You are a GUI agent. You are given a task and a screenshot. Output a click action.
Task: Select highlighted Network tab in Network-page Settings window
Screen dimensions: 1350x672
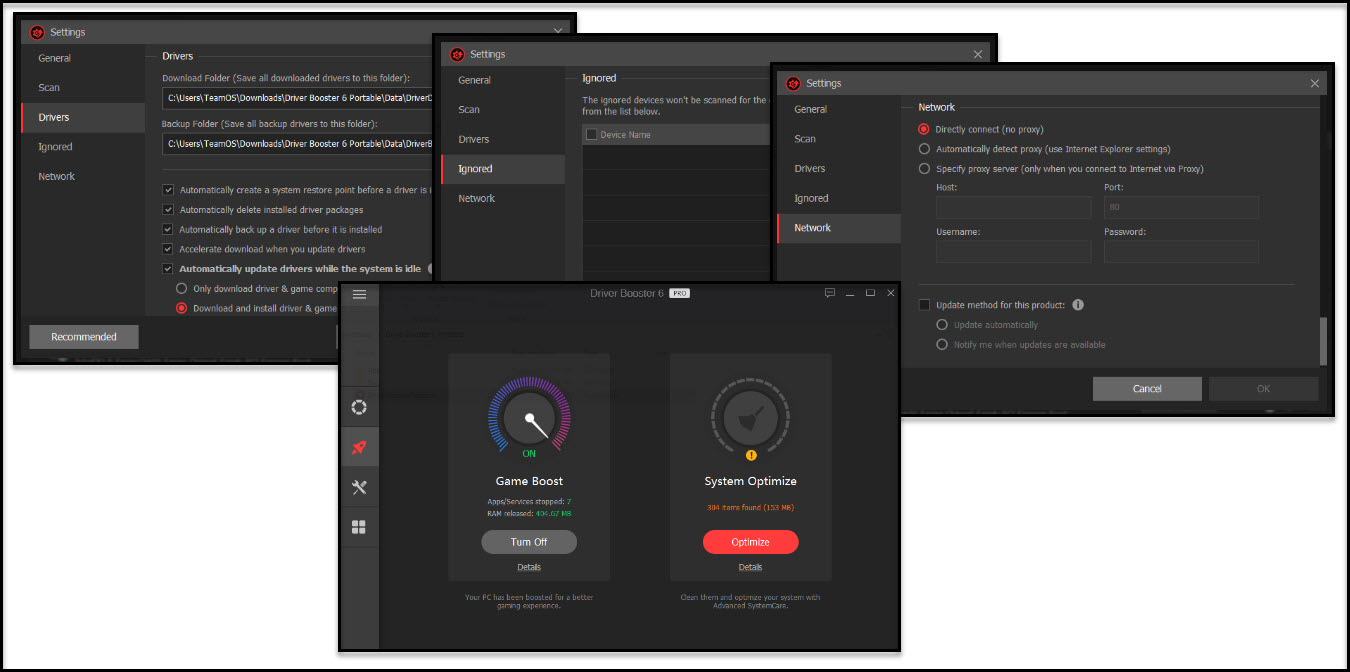(839, 228)
